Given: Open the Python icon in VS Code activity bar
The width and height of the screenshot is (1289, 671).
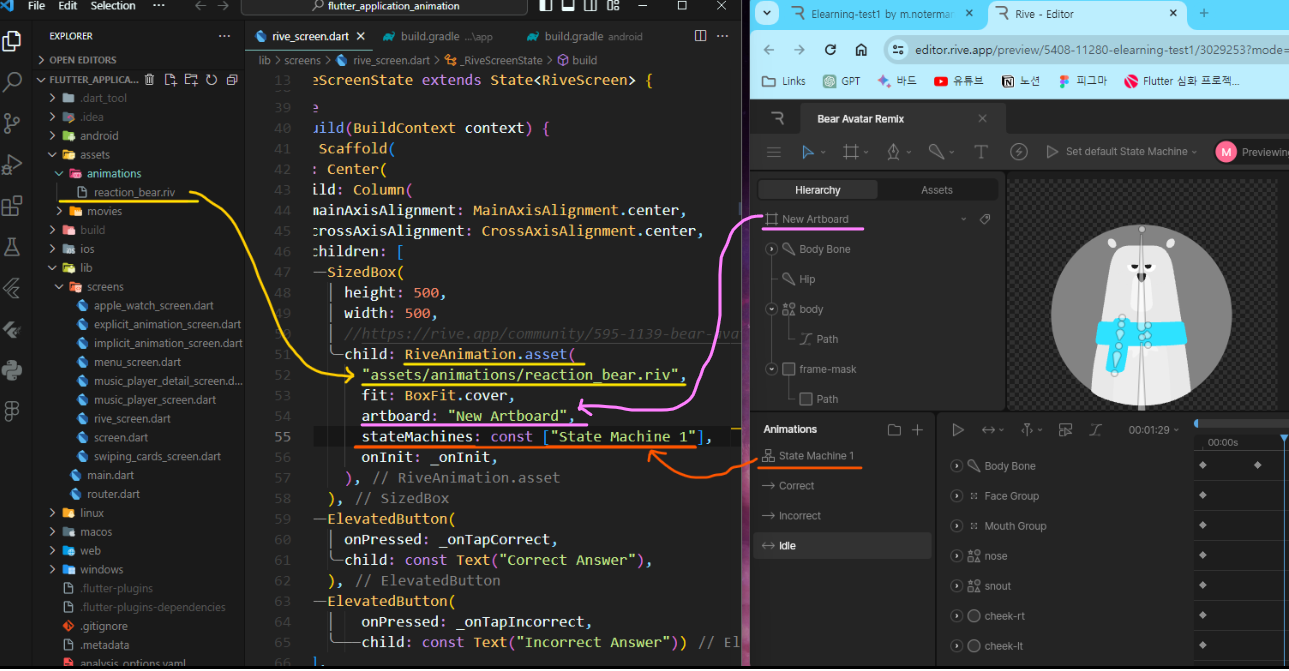Looking at the screenshot, I should [12, 371].
